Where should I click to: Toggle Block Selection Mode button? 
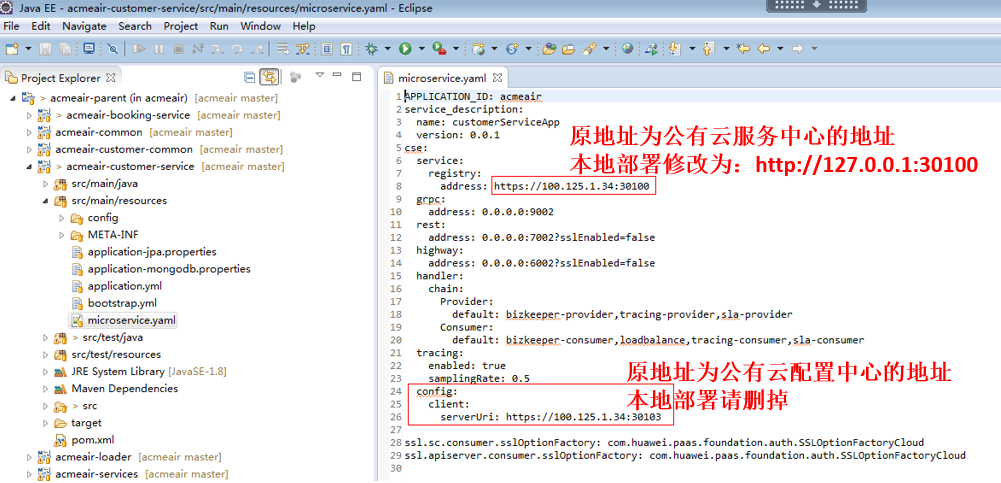(327, 48)
